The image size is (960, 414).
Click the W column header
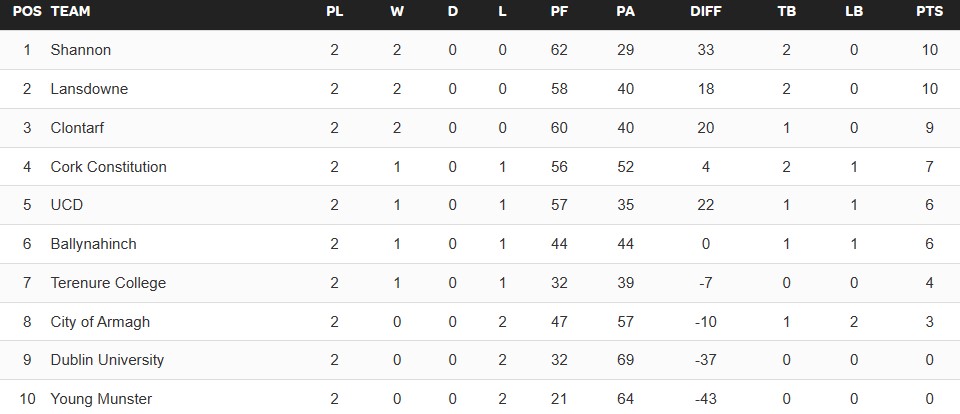397,12
